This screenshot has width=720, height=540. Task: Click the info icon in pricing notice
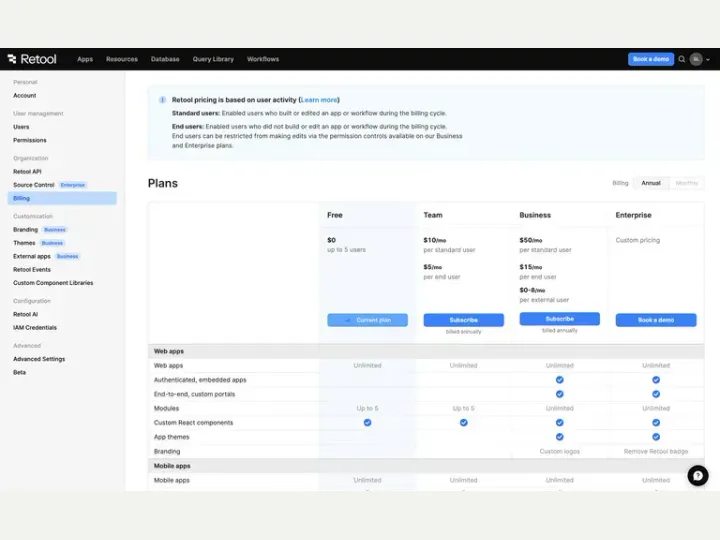point(162,100)
